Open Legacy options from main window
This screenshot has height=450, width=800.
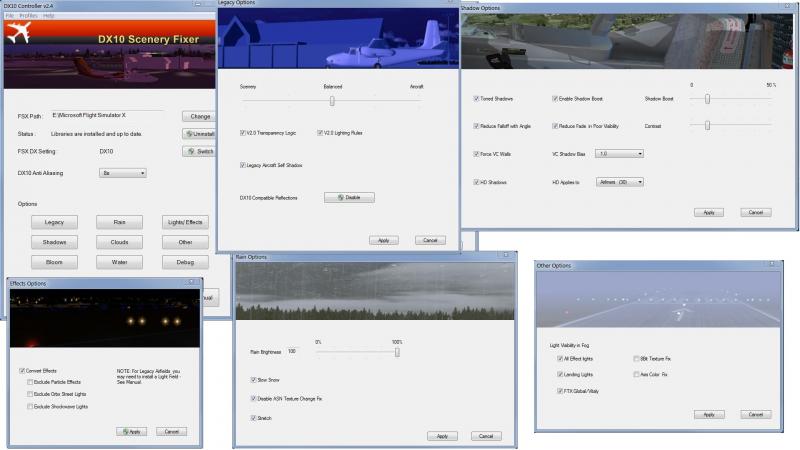[x=54, y=222]
